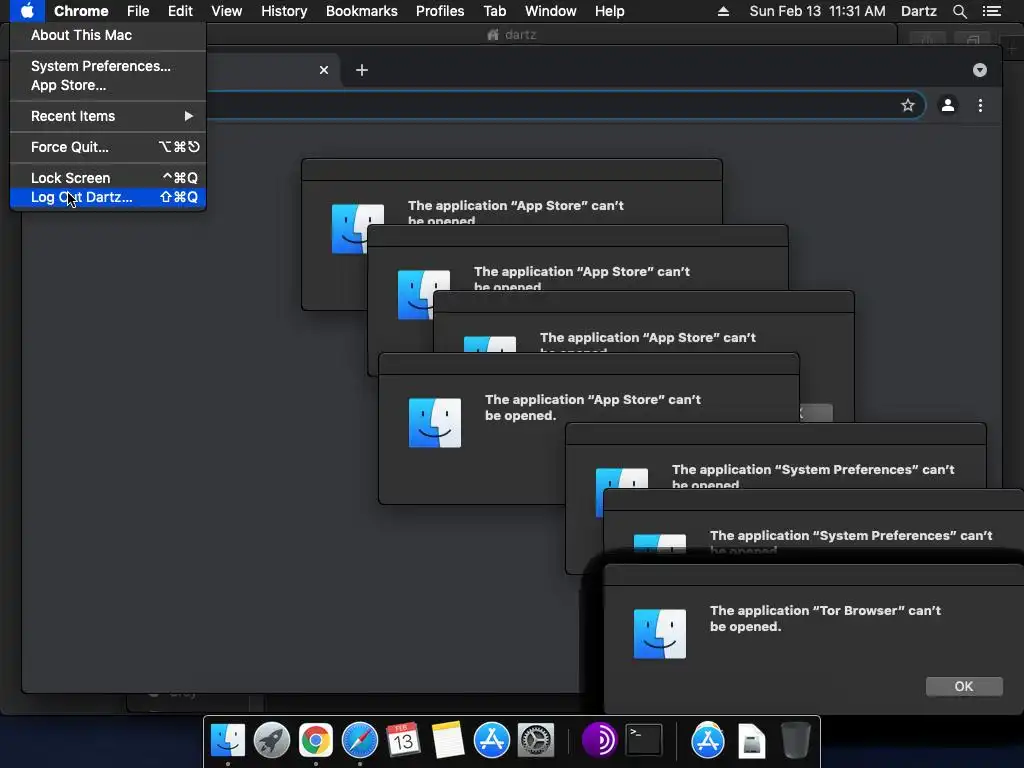Screen dimensions: 1024x768
Task: Click the Apple menu logo
Action: pos(27,11)
